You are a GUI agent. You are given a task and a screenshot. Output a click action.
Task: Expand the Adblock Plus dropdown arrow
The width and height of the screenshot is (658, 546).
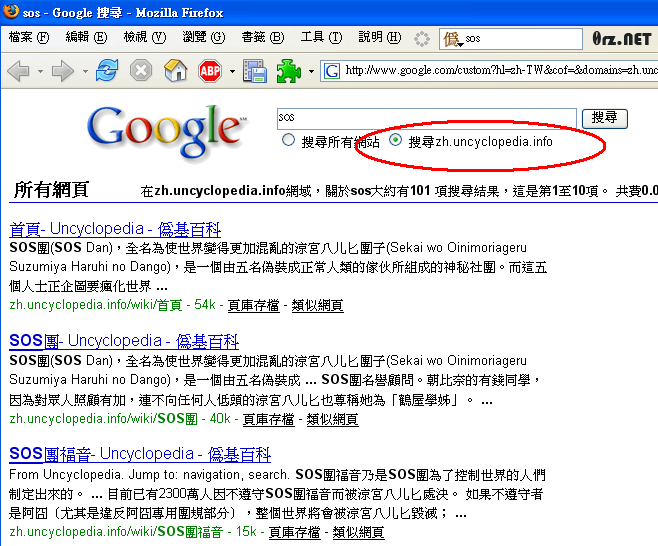pyautogui.click(x=232, y=72)
